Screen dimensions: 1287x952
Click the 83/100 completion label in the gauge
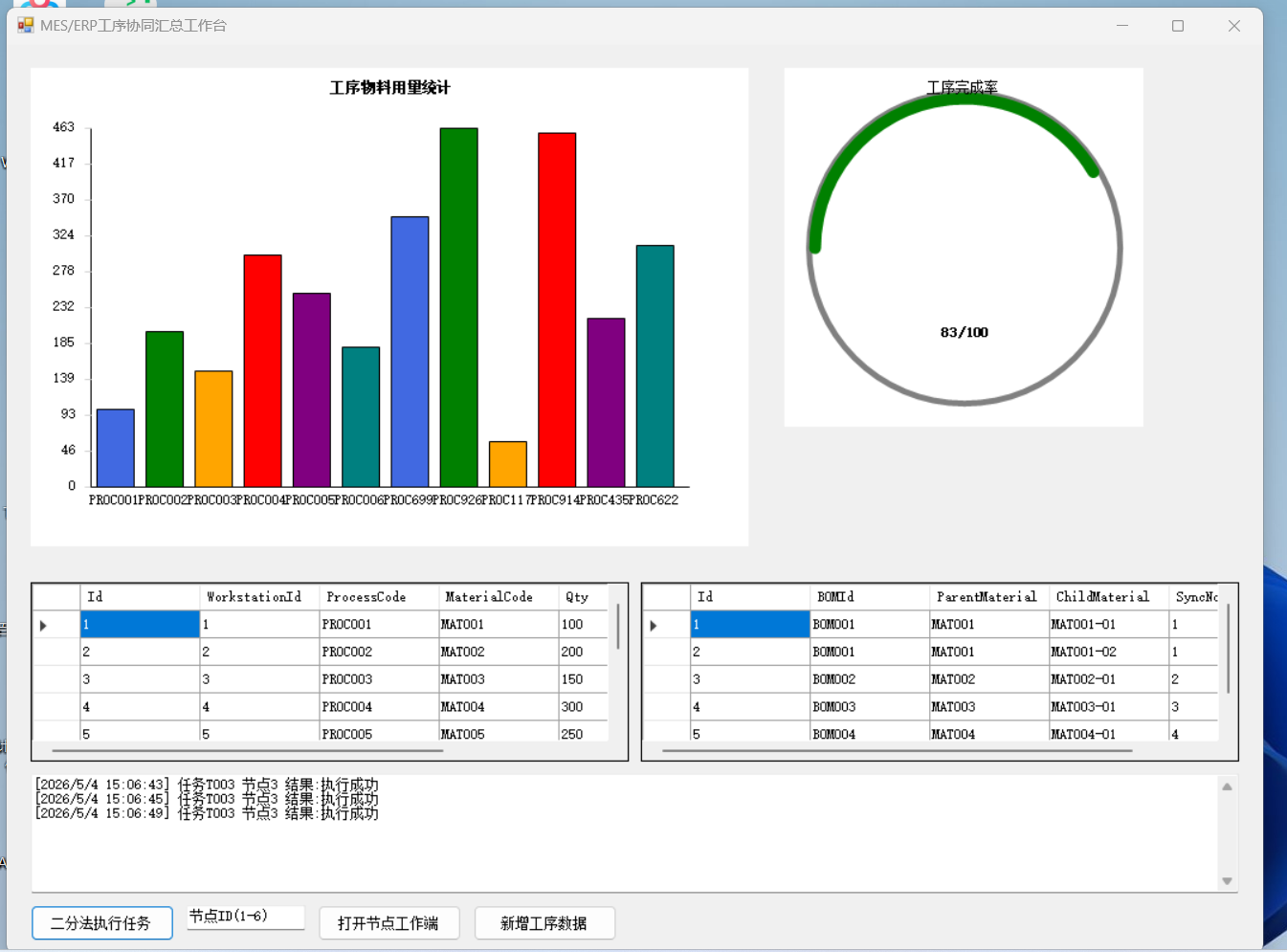point(965,333)
